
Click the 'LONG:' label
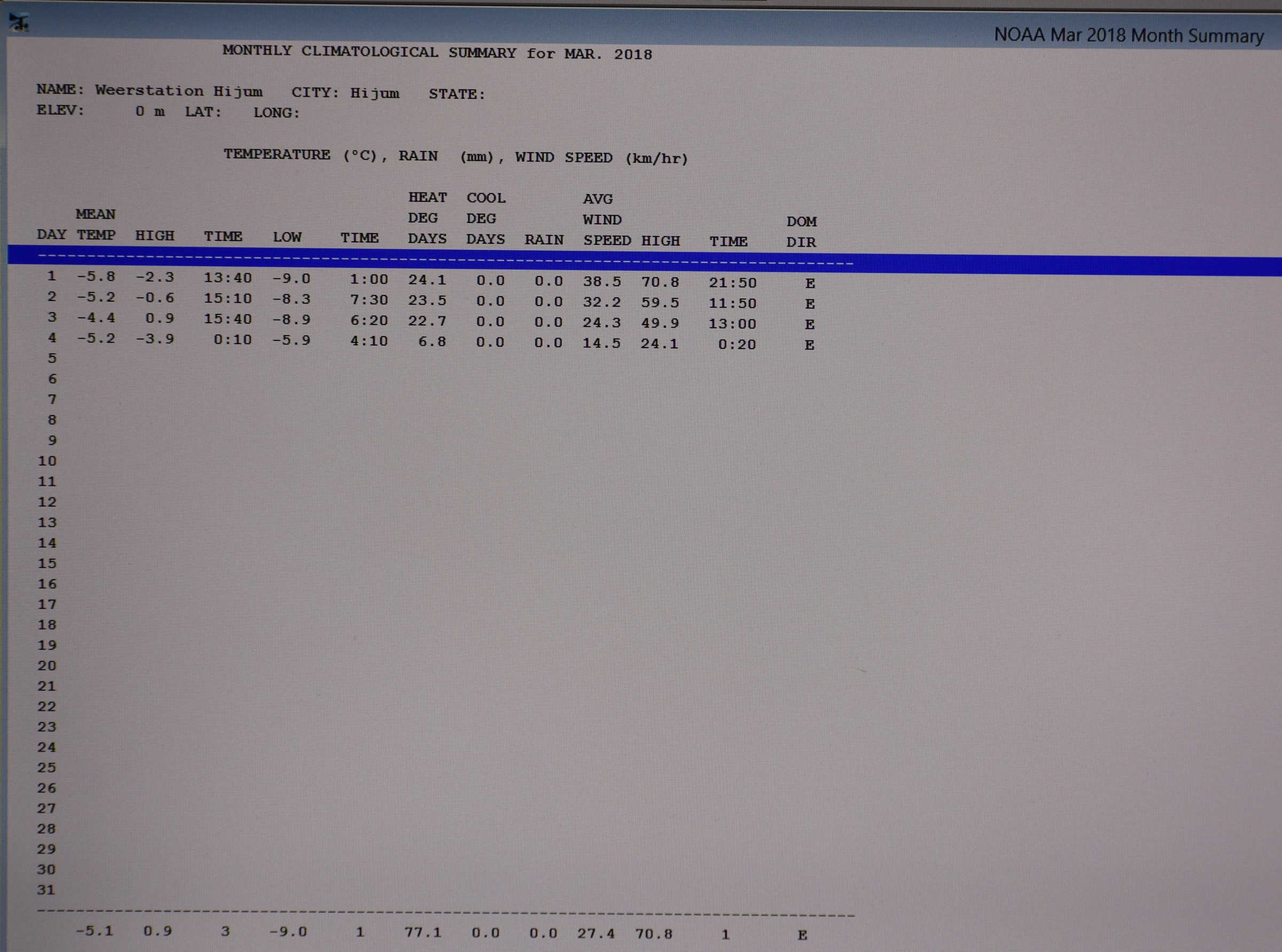pos(277,113)
